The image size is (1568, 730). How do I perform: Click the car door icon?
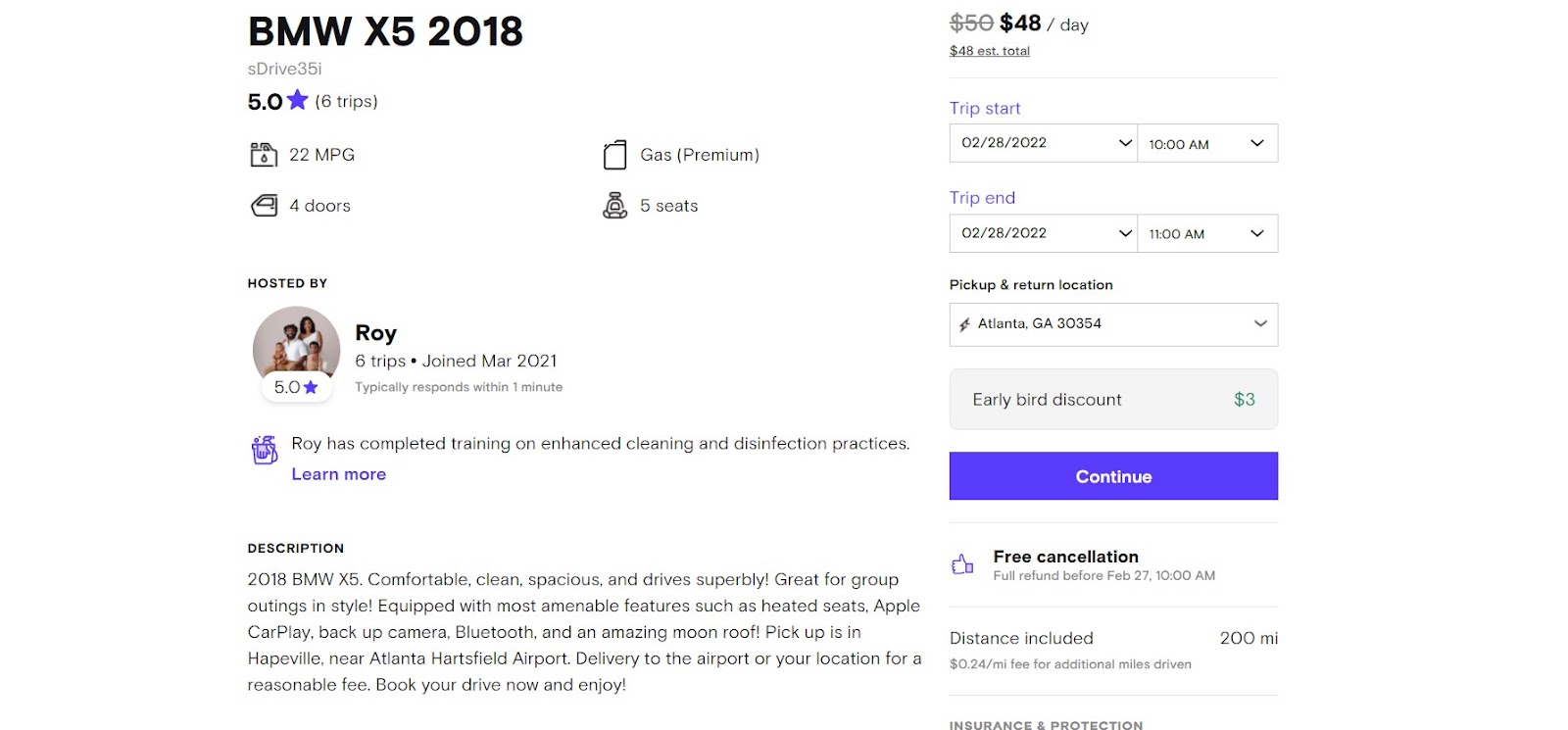264,206
